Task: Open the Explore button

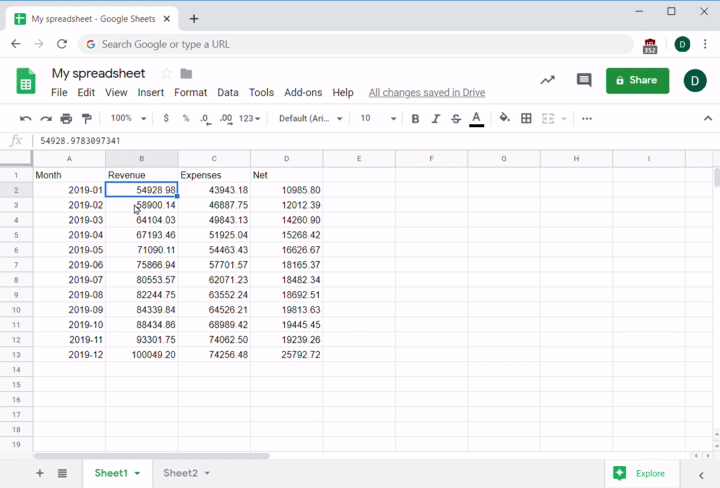Action: pyautogui.click(x=640, y=473)
